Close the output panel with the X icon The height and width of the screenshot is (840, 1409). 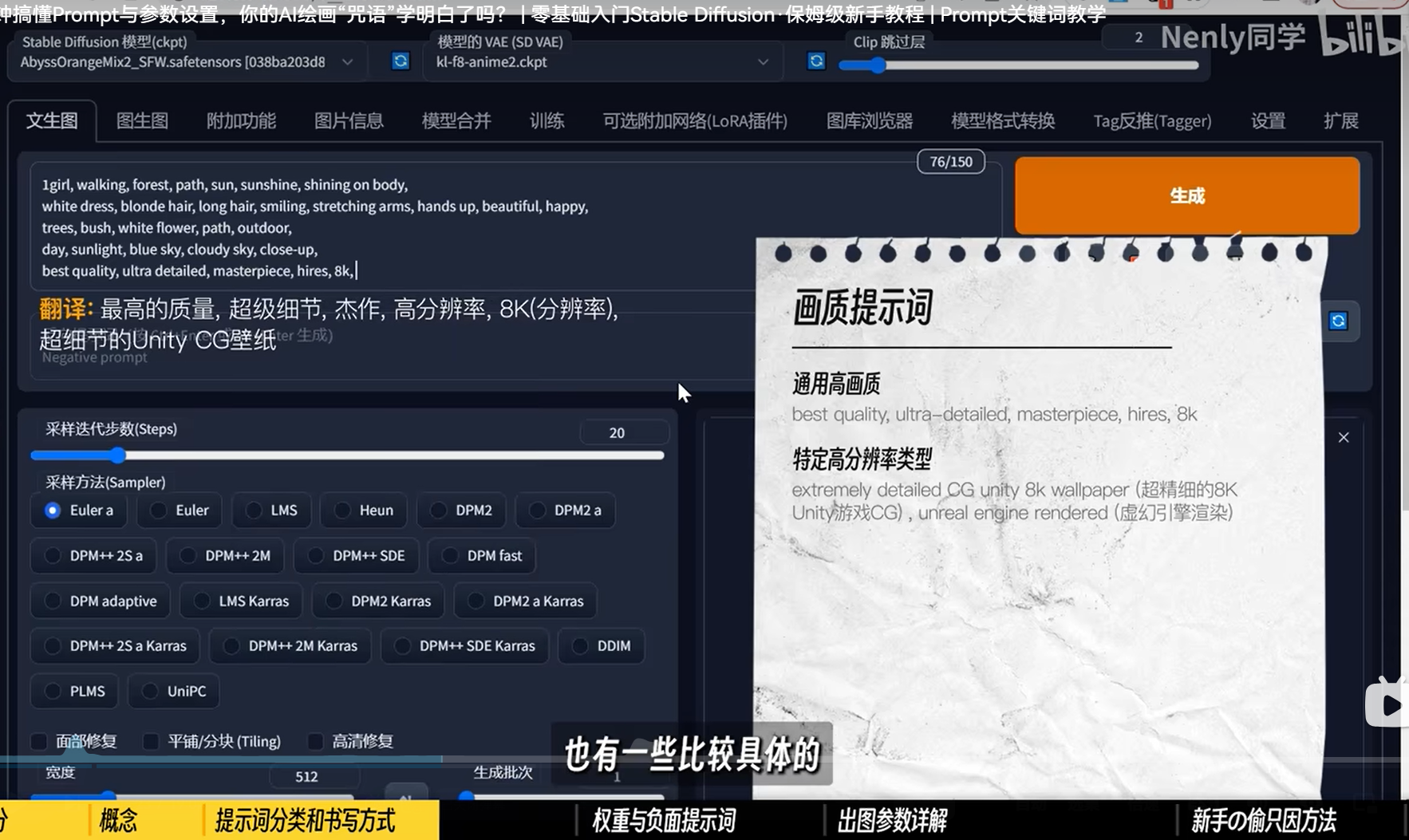click(1344, 437)
